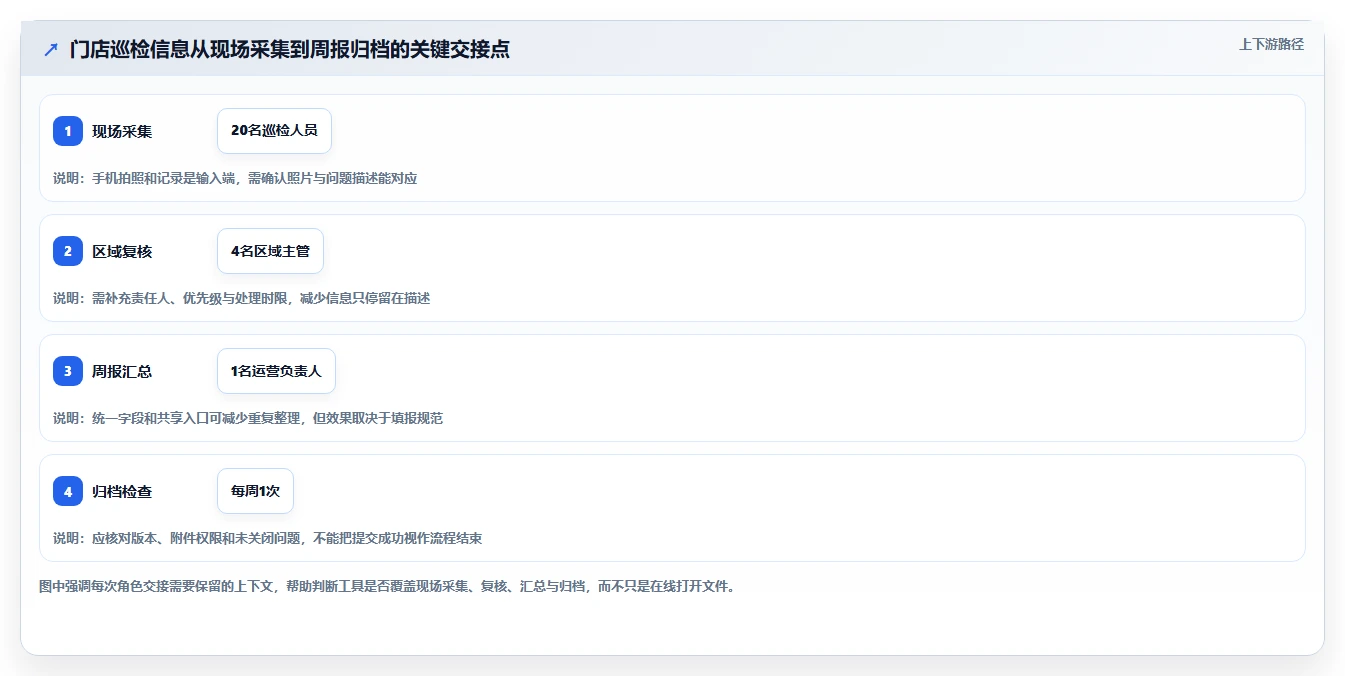Image resolution: width=1345 pixels, height=676 pixels.
Task: Click the 区域复核 step title
Action: point(122,251)
